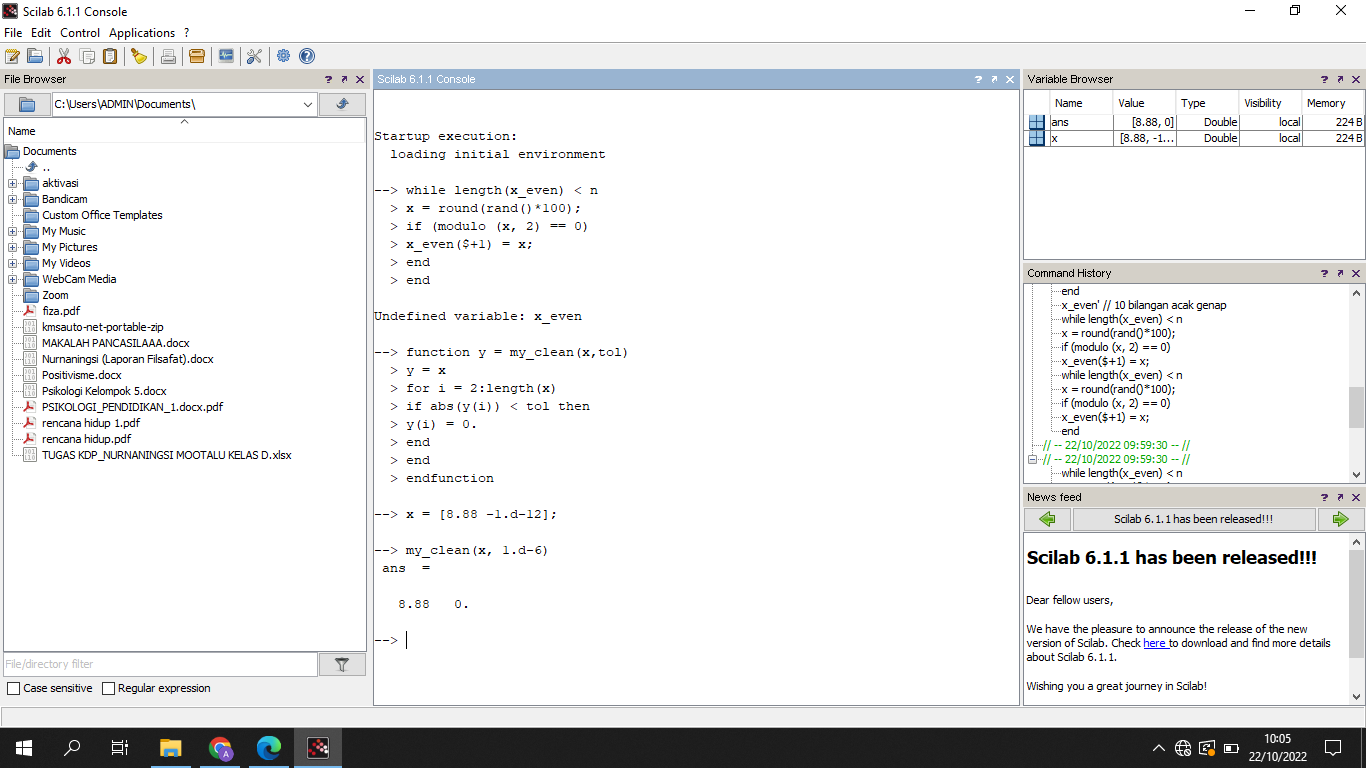The width and height of the screenshot is (1366, 768).
Task: Open the directory path dropdown
Action: pos(308,104)
